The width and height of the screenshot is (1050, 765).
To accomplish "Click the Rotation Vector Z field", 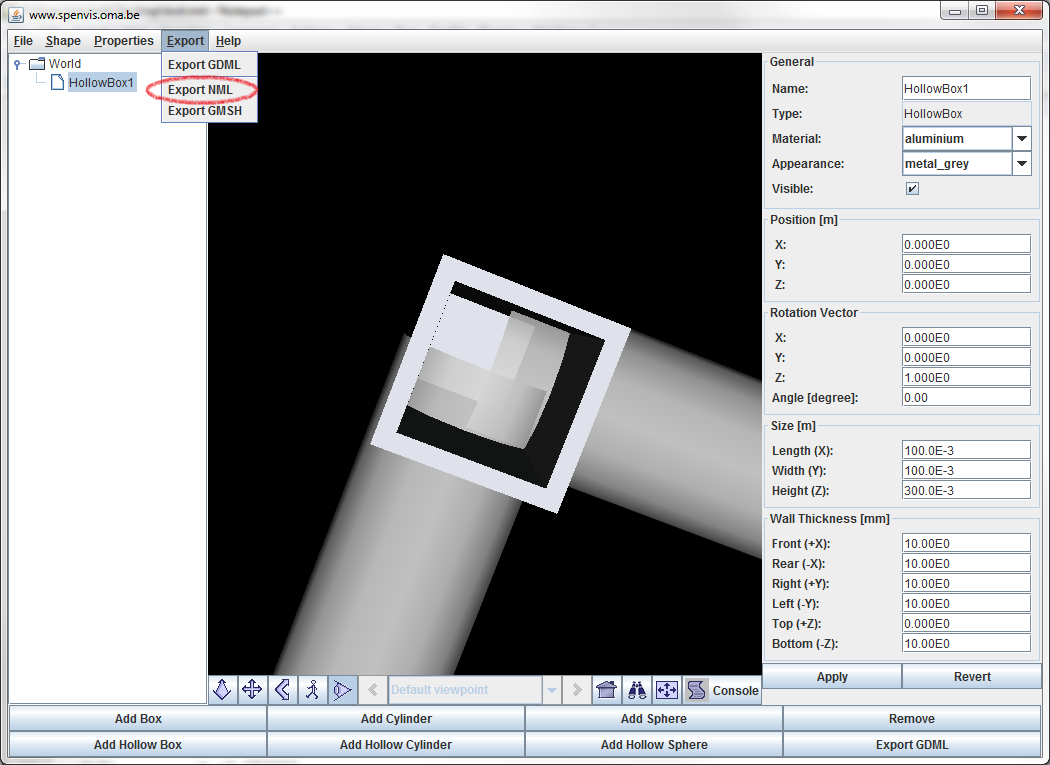I will pos(966,378).
